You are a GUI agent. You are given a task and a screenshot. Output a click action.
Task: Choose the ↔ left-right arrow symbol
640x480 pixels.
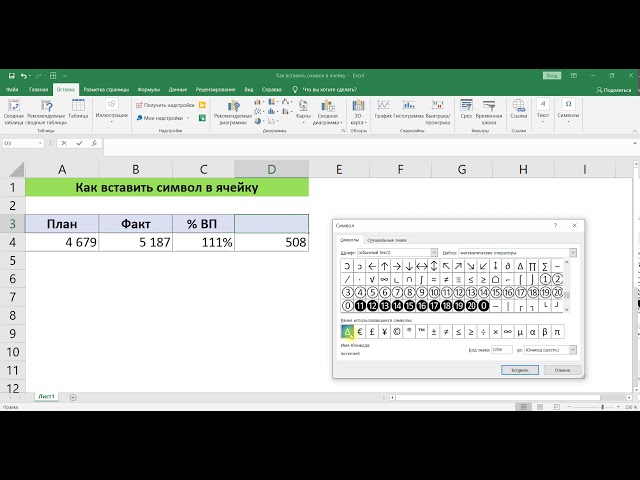click(421, 267)
